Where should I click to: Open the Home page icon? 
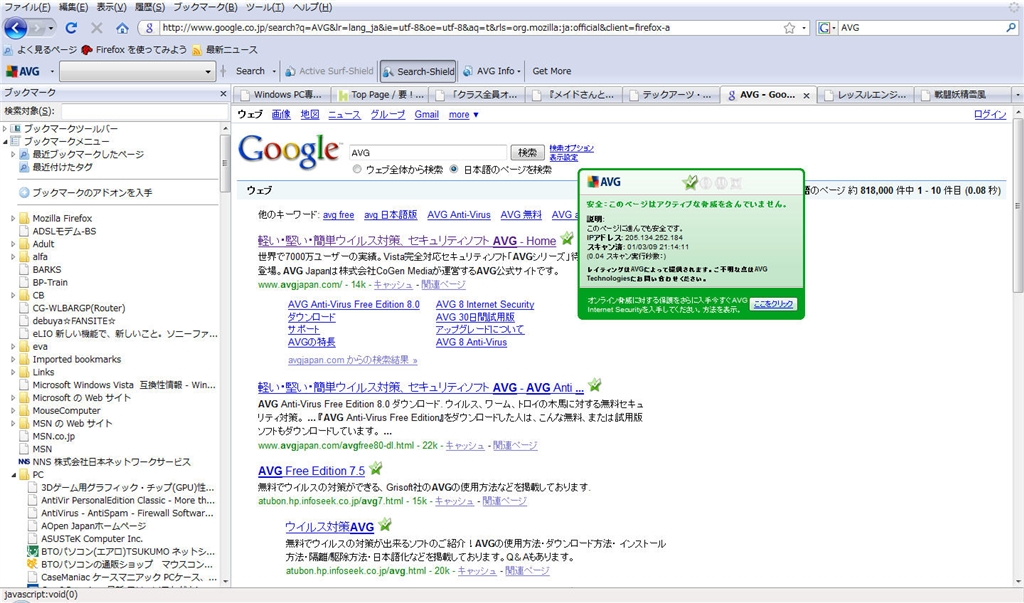(122, 28)
